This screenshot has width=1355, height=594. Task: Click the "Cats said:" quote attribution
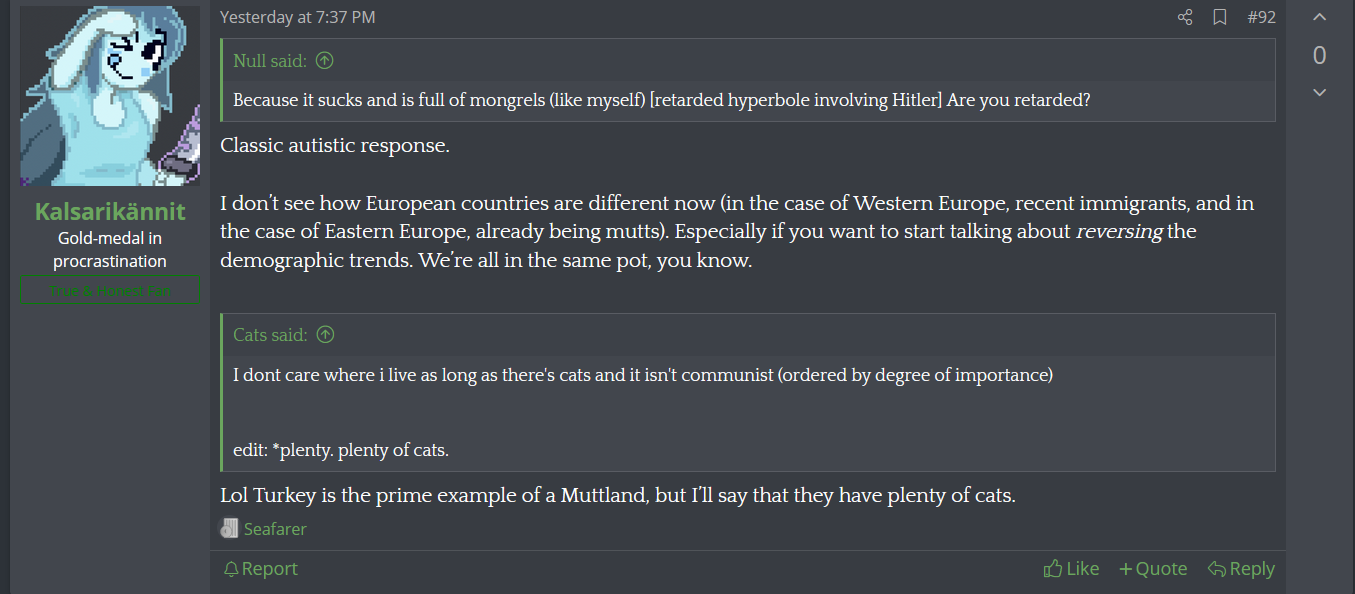point(270,335)
